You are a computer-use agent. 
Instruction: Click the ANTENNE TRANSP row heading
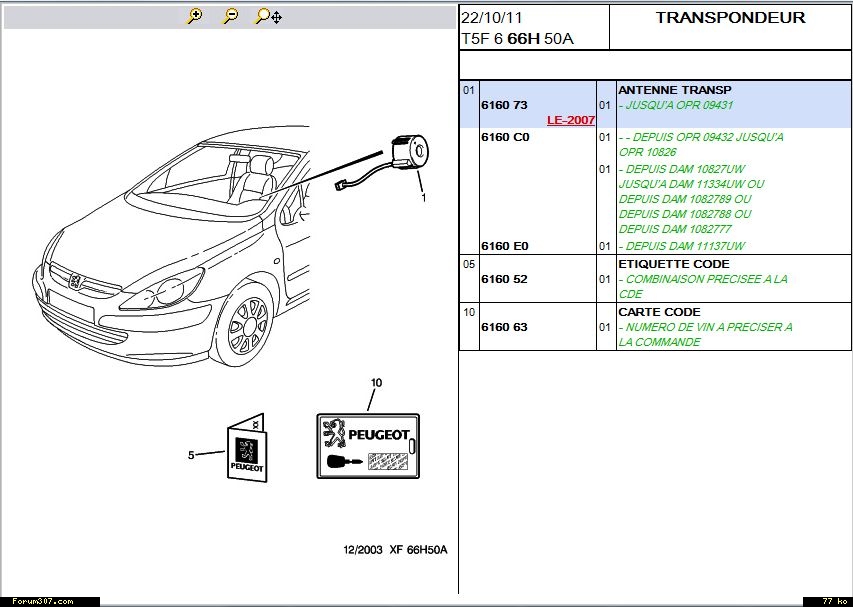click(674, 90)
